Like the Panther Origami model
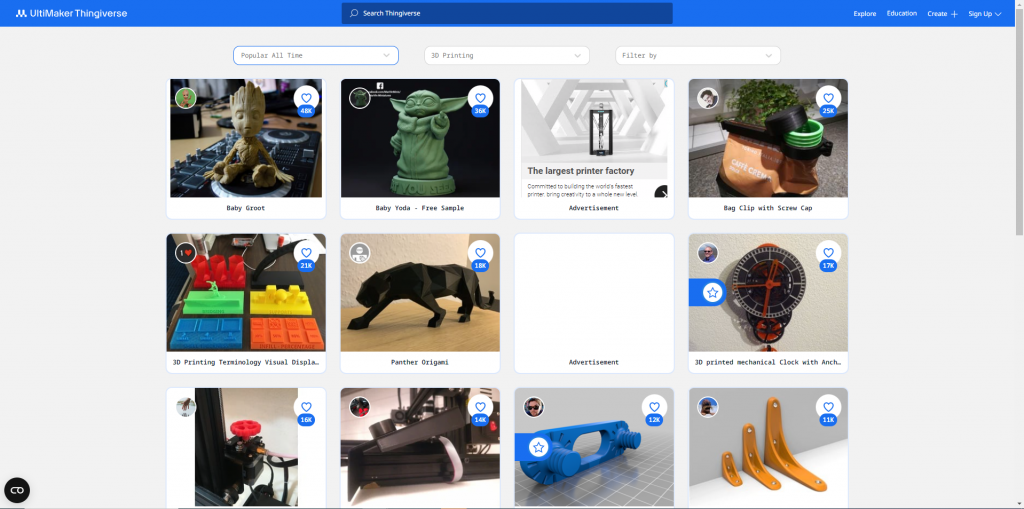The height and width of the screenshot is (509, 1024). pyautogui.click(x=480, y=252)
